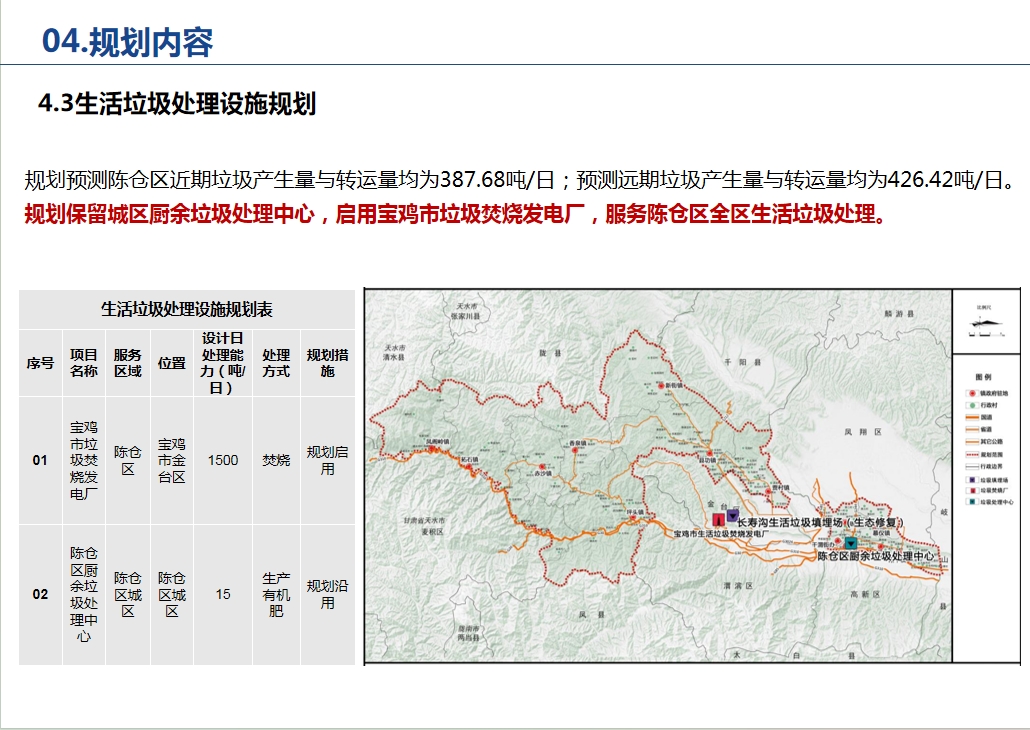Click the 序号 column header

pos(40,363)
